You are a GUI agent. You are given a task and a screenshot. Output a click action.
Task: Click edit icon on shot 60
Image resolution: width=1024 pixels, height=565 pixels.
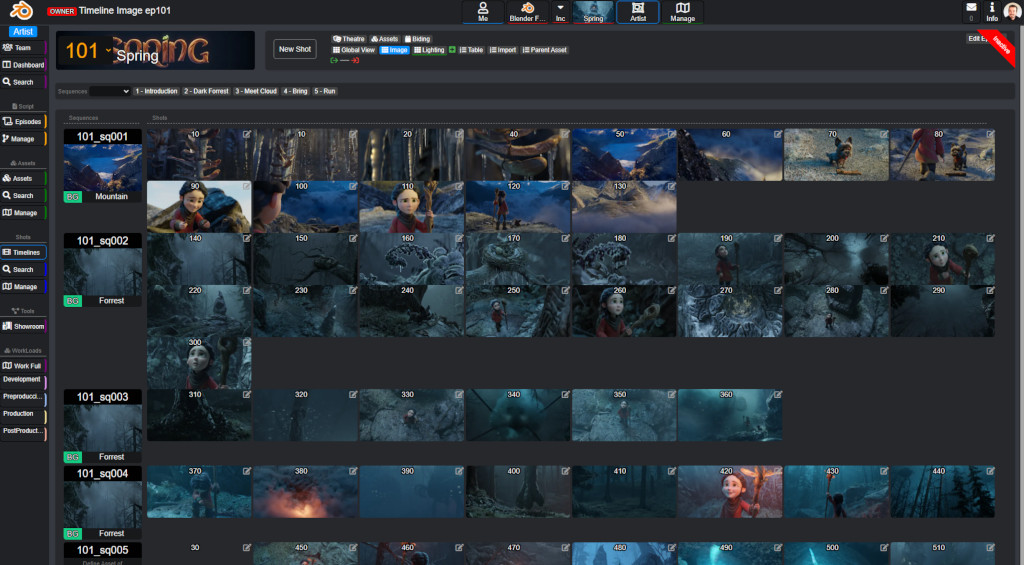pyautogui.click(x=778, y=134)
